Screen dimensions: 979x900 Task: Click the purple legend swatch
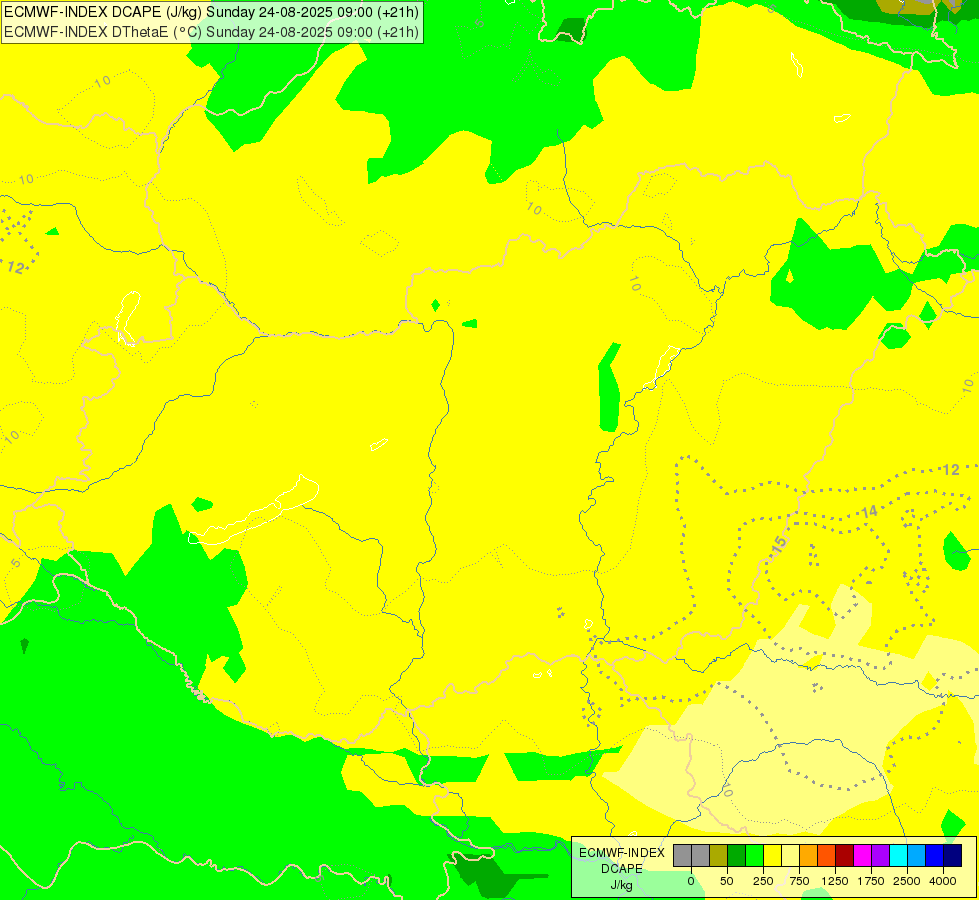coord(880,856)
